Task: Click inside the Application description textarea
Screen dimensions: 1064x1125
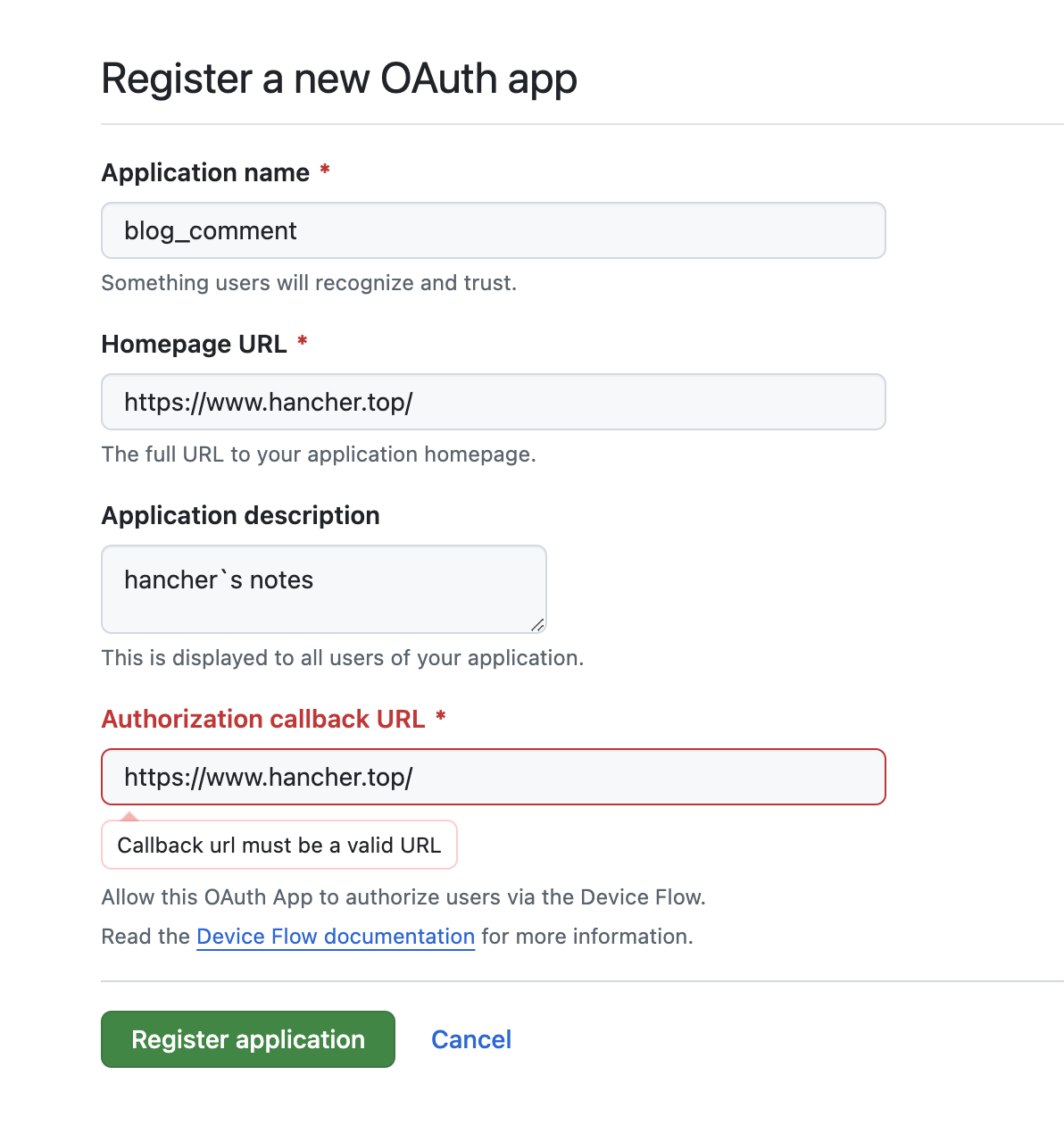Action: click(x=323, y=589)
